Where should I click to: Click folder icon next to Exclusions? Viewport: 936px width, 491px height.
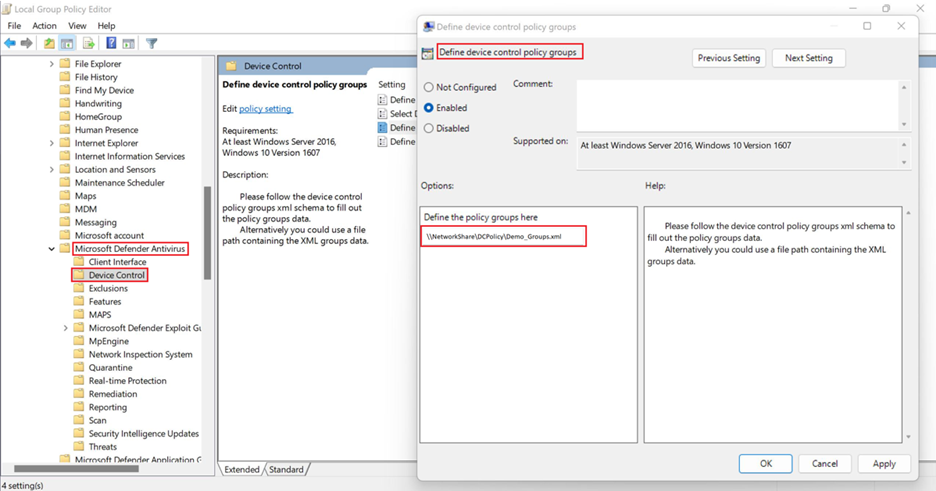pyautogui.click(x=79, y=288)
